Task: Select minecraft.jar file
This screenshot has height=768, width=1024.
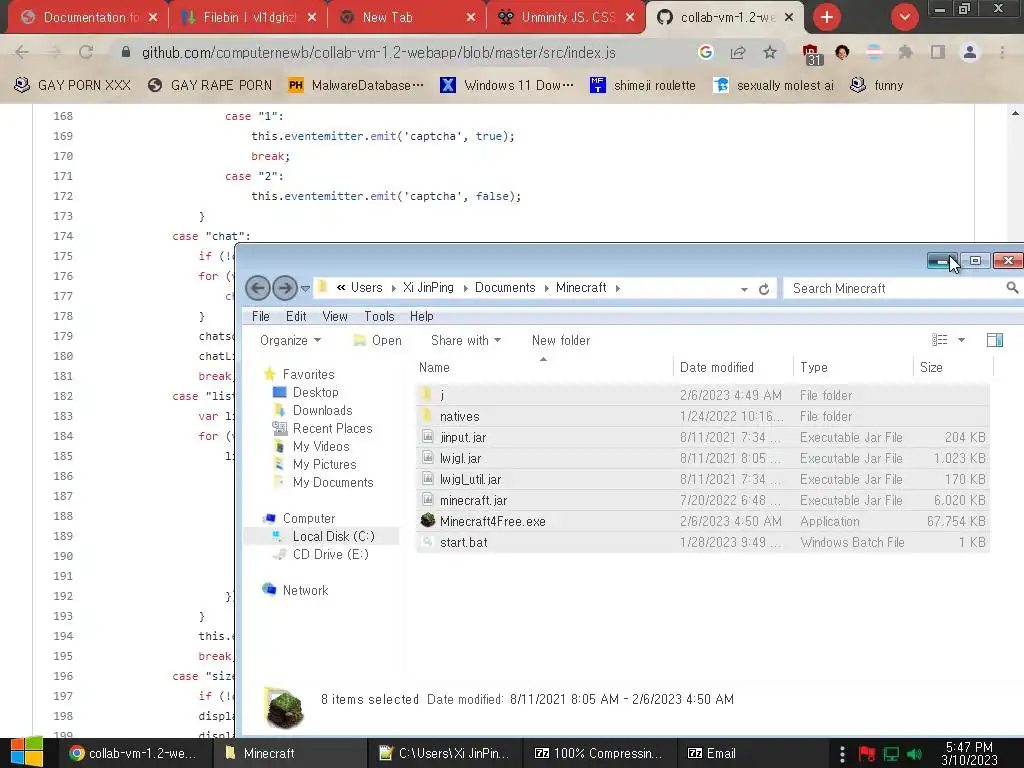Action: [703, 500]
